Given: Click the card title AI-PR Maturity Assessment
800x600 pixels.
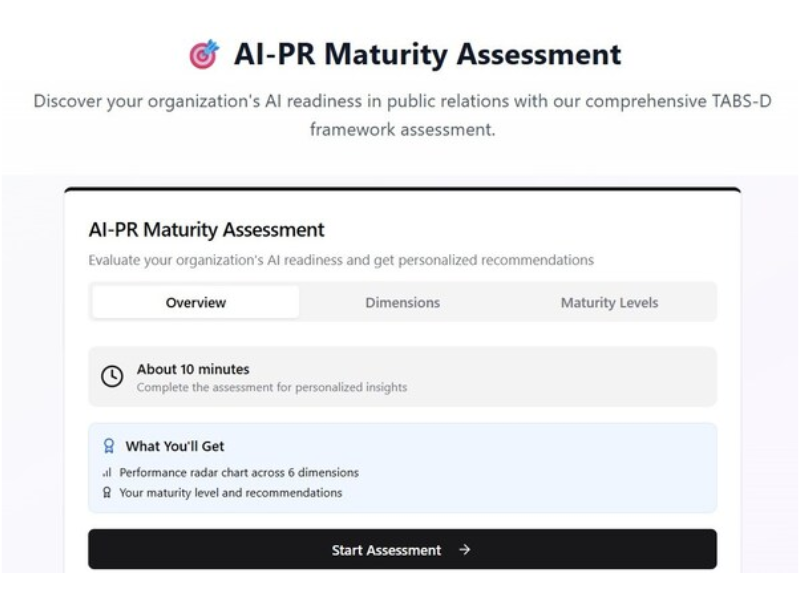Looking at the screenshot, I should pos(207,230).
